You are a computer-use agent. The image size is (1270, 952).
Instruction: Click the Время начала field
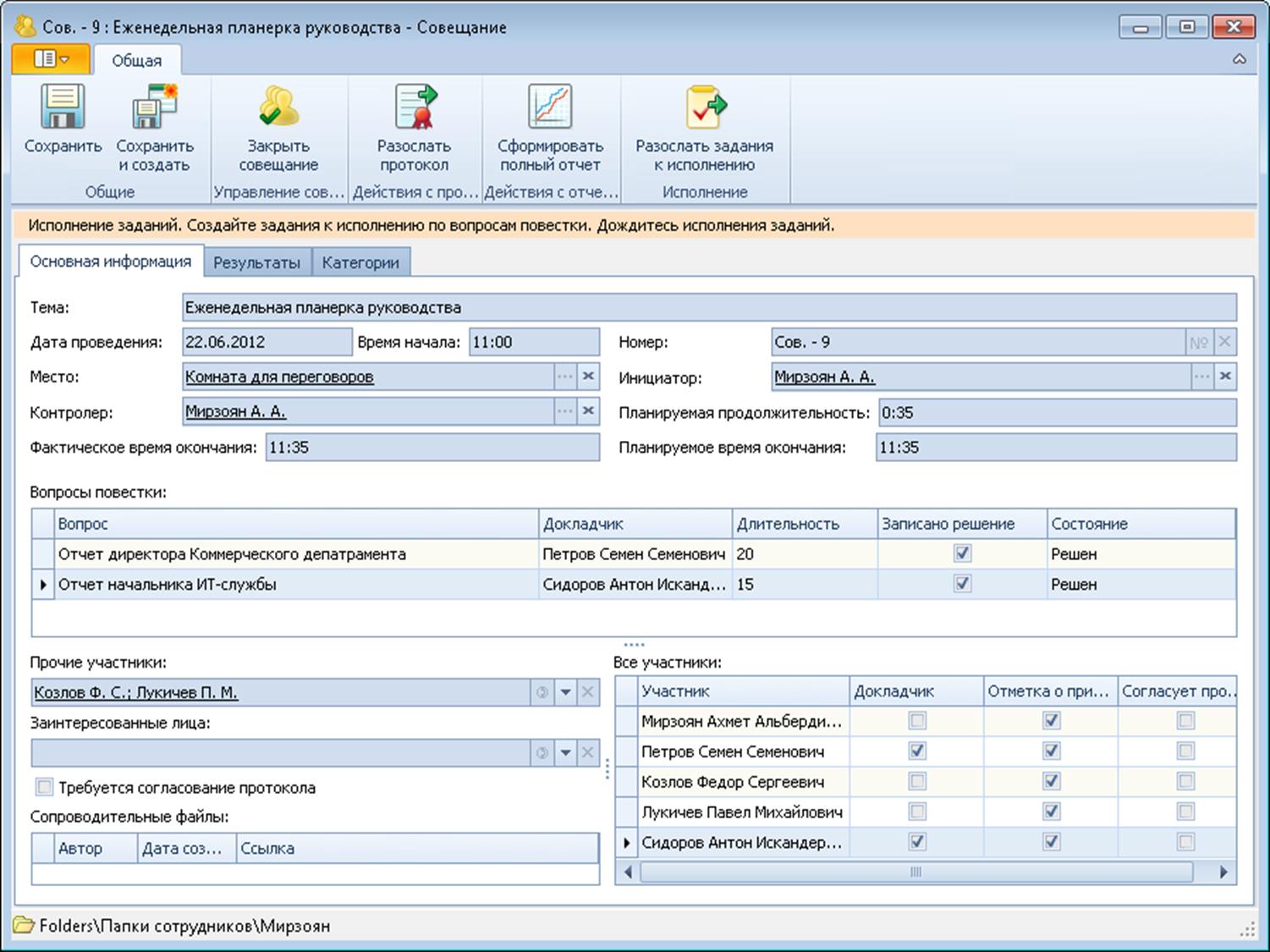tap(534, 342)
